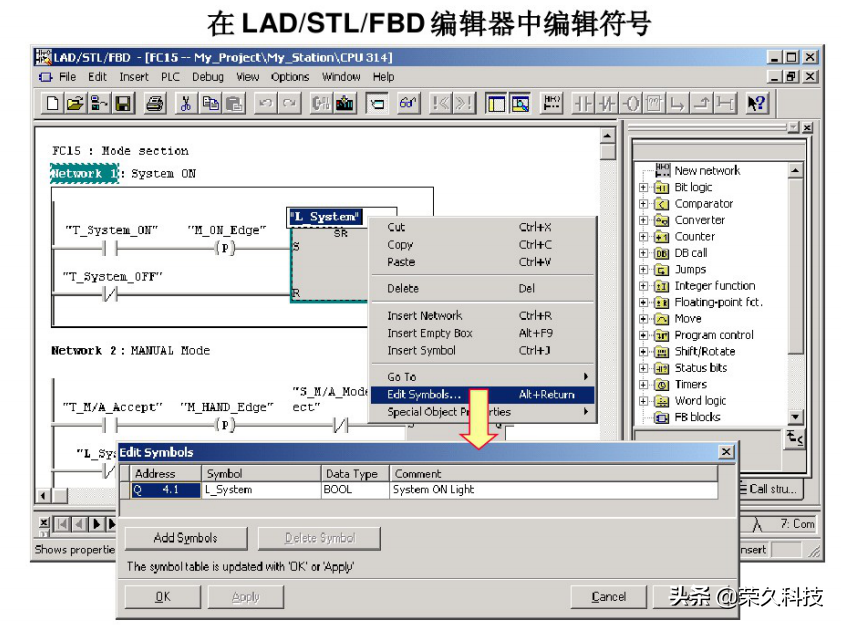Click the New network toolbar icon
This screenshot has height=625, width=841.
[551, 103]
